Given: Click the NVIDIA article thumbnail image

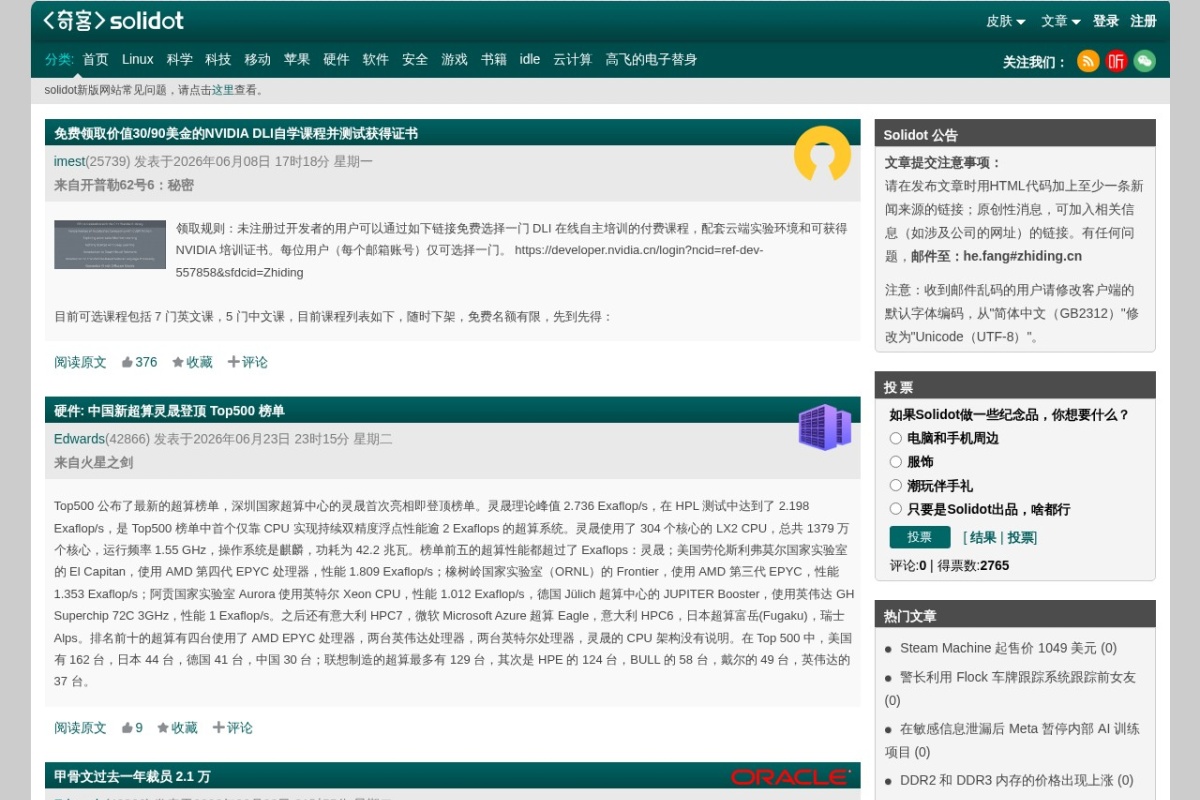Looking at the screenshot, I should 110,244.
